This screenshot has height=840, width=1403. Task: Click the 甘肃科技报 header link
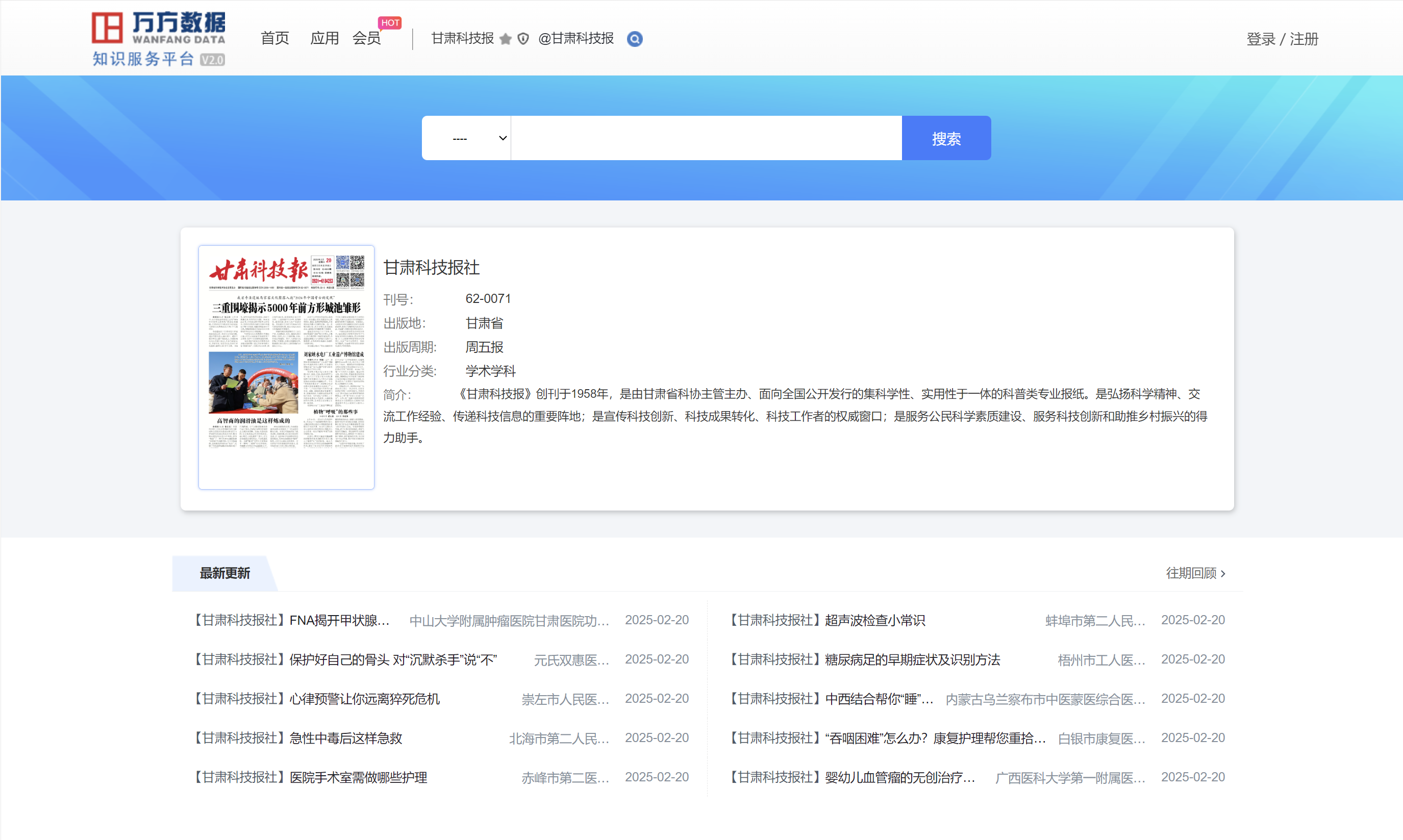click(x=463, y=38)
